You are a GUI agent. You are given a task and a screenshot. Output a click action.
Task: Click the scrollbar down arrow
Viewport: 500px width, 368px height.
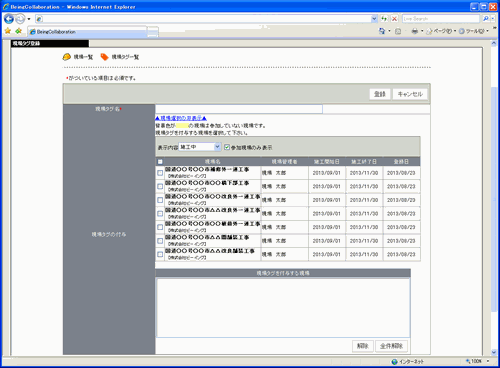(x=494, y=352)
